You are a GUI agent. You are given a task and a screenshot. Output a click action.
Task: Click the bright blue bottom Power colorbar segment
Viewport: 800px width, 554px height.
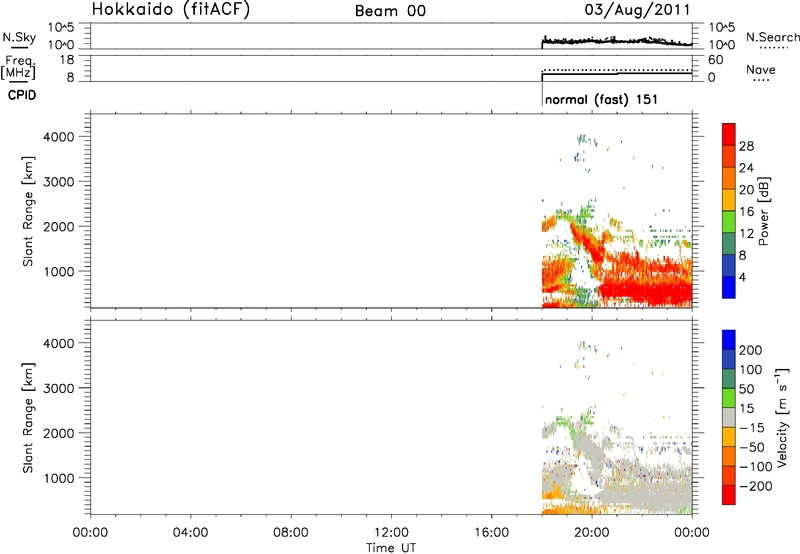tap(729, 287)
